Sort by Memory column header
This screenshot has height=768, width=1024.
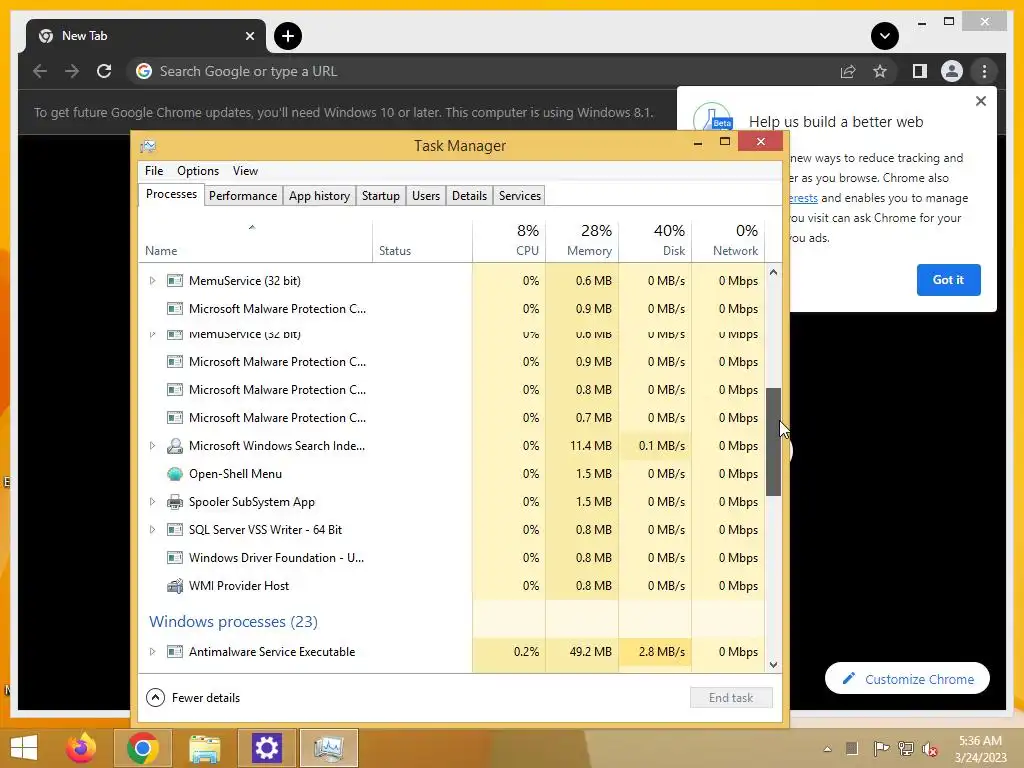point(582,242)
